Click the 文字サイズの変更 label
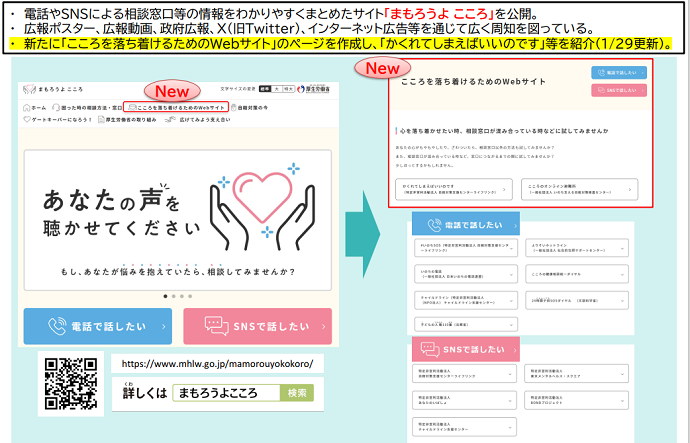 pos(238,89)
